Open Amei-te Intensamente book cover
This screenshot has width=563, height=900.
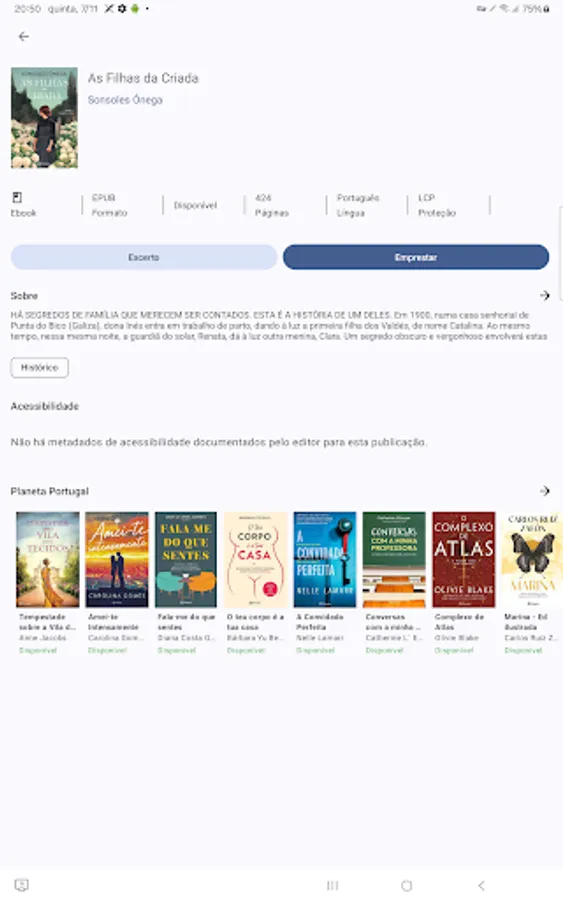[x=117, y=560]
